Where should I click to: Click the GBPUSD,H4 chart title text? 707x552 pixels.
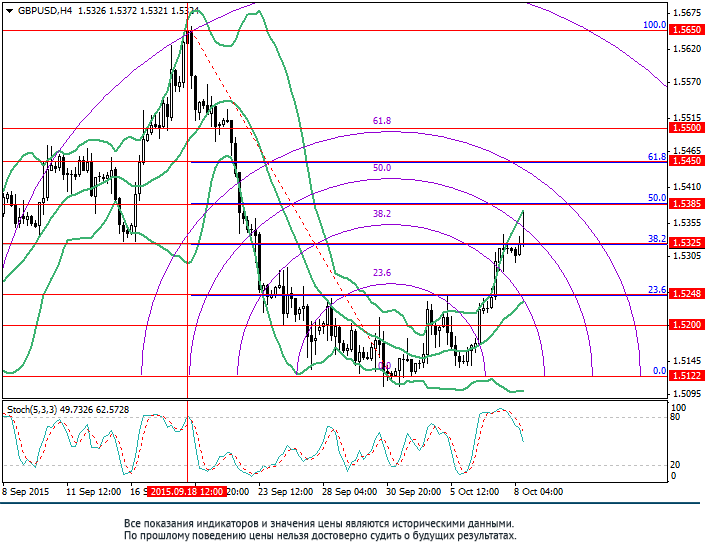[45, 11]
